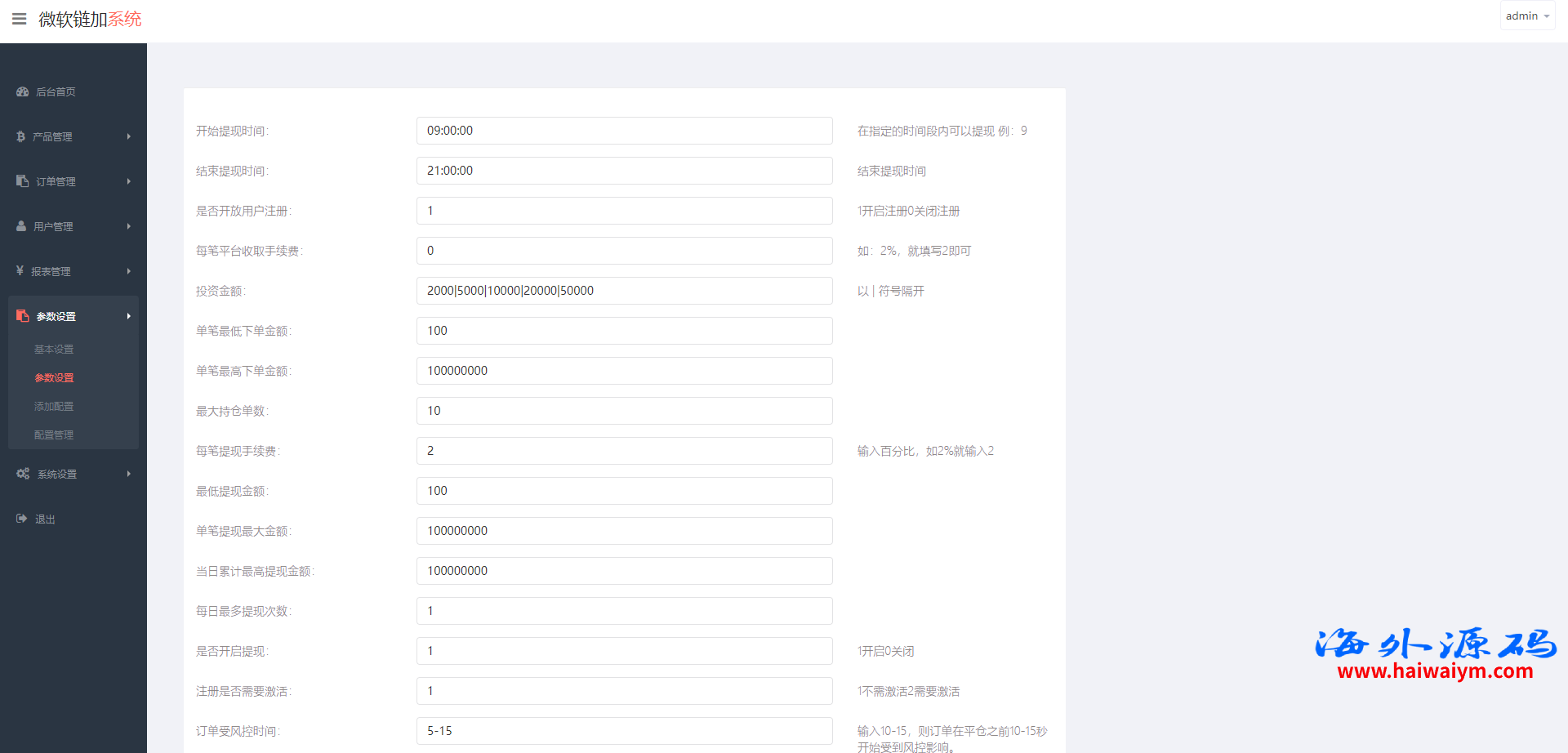
Task: Select the 配置管理 submenu item
Action: (54, 435)
